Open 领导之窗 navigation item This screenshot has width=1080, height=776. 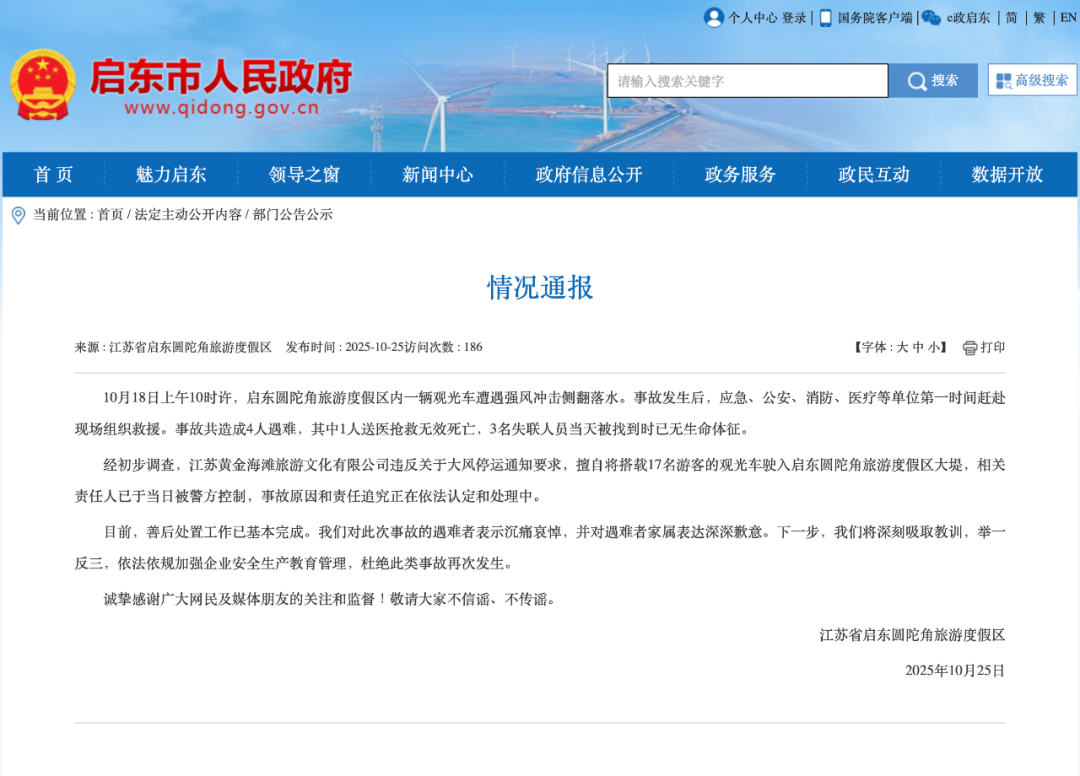(x=304, y=174)
